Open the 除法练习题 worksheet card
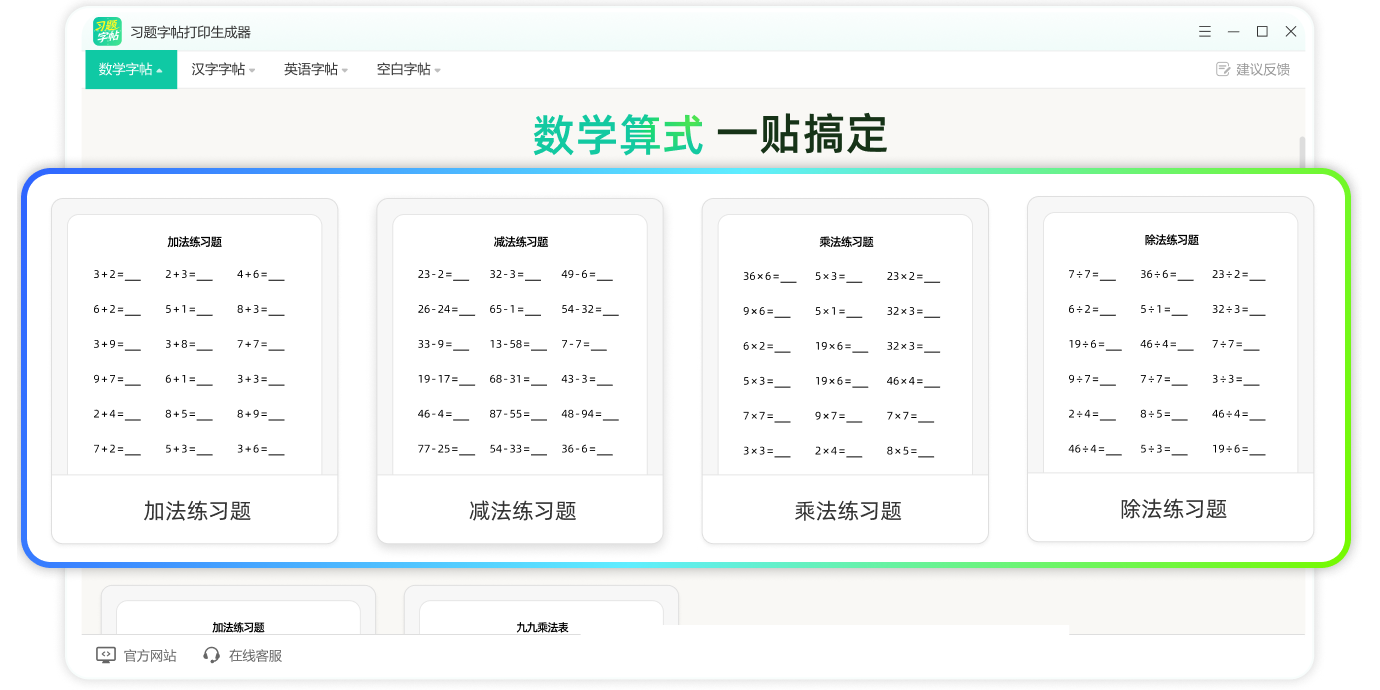 pyautogui.click(x=1170, y=370)
